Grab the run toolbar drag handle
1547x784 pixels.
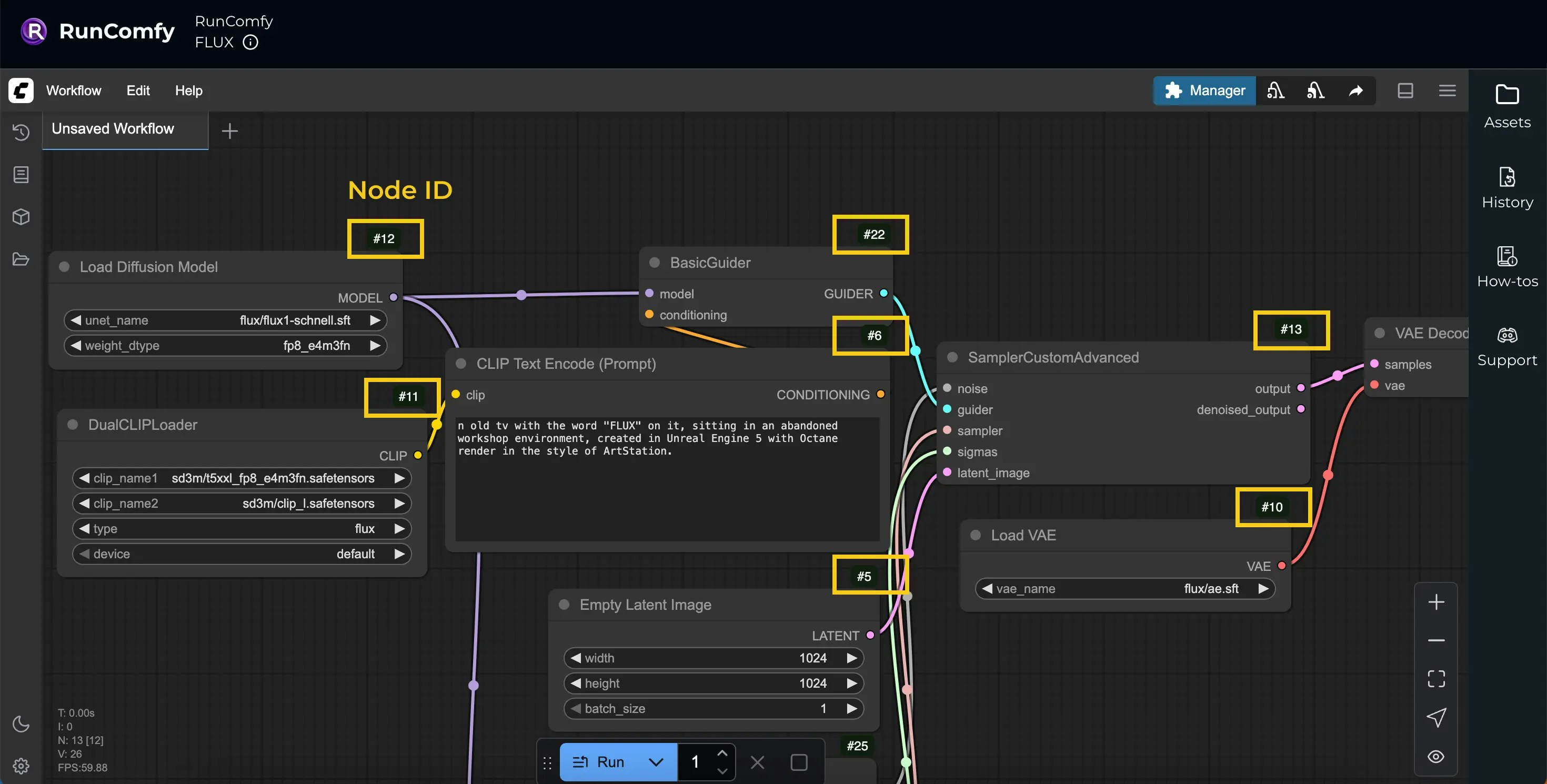(547, 762)
